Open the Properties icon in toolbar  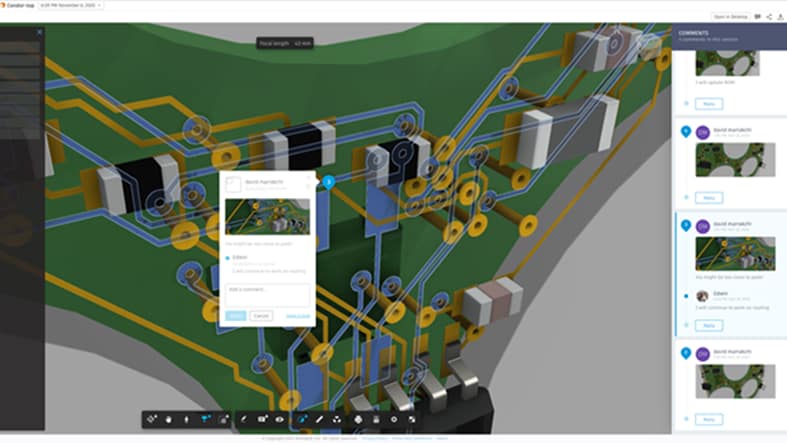point(376,419)
